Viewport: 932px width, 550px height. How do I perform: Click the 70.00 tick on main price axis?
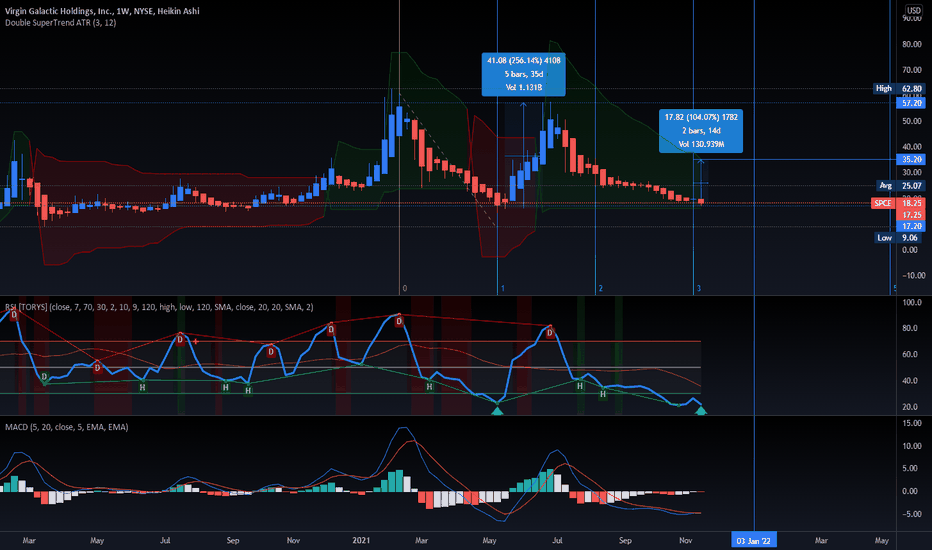[912, 70]
